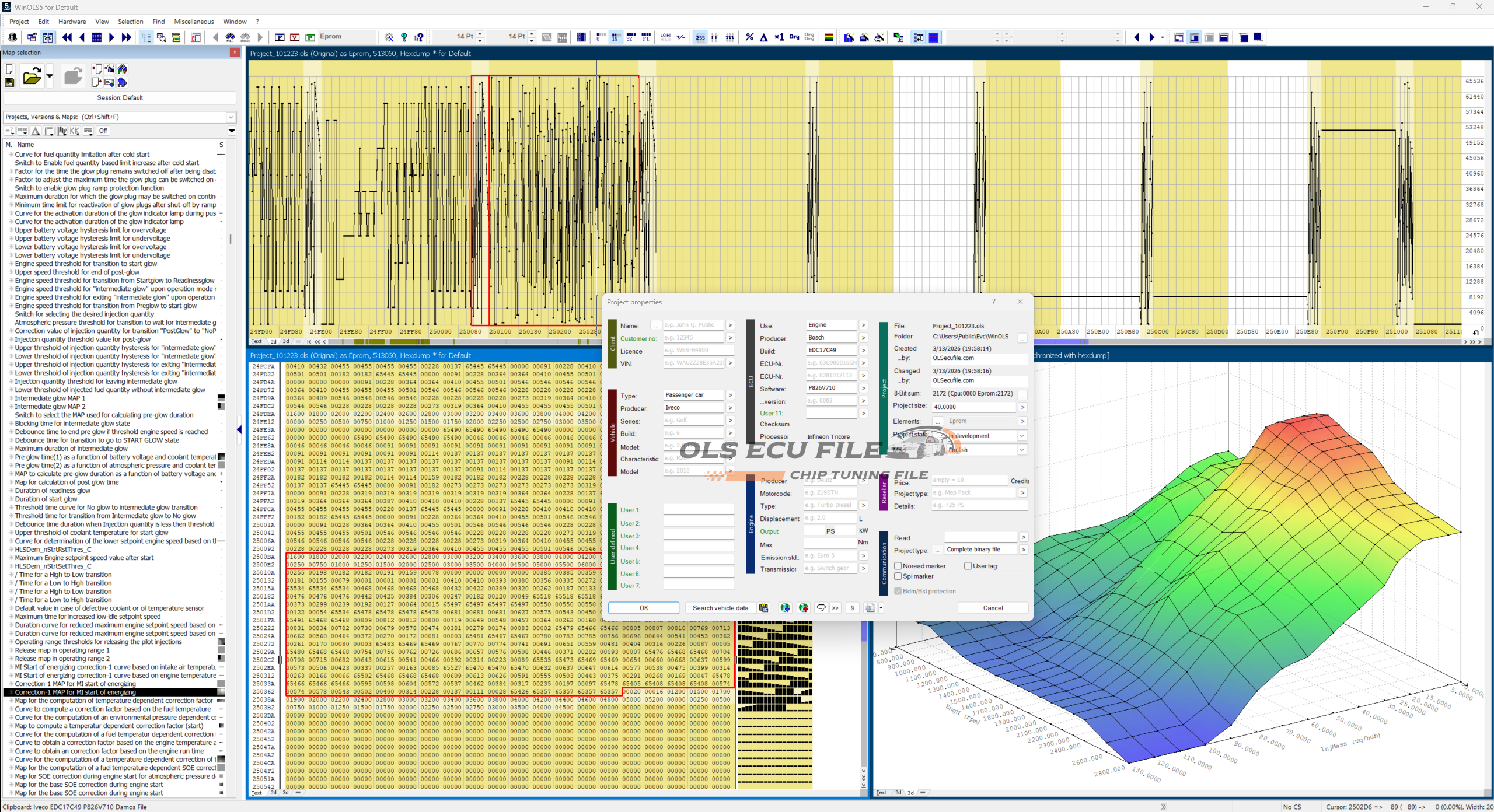1494x812 pixels.
Task: Click the Search vehicle data button
Action: [x=720, y=608]
